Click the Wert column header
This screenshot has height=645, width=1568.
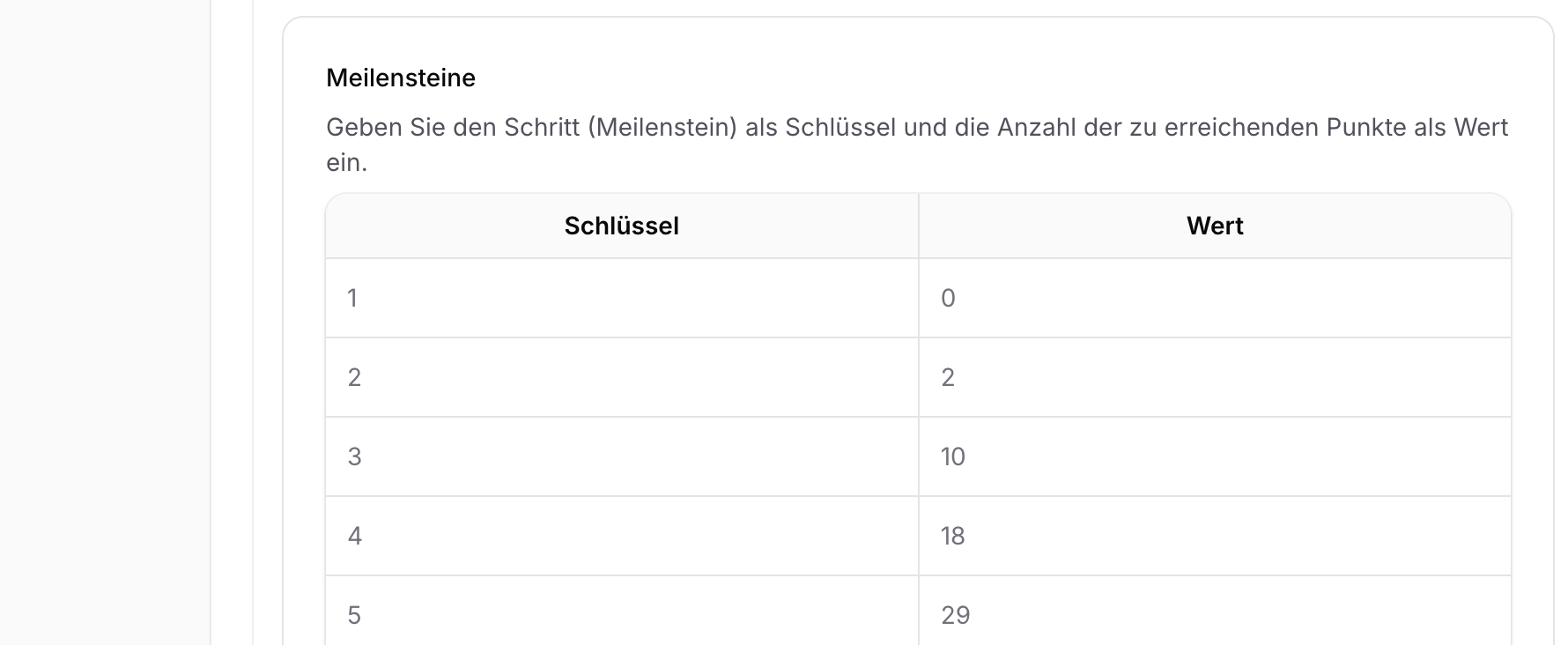pos(1214,226)
